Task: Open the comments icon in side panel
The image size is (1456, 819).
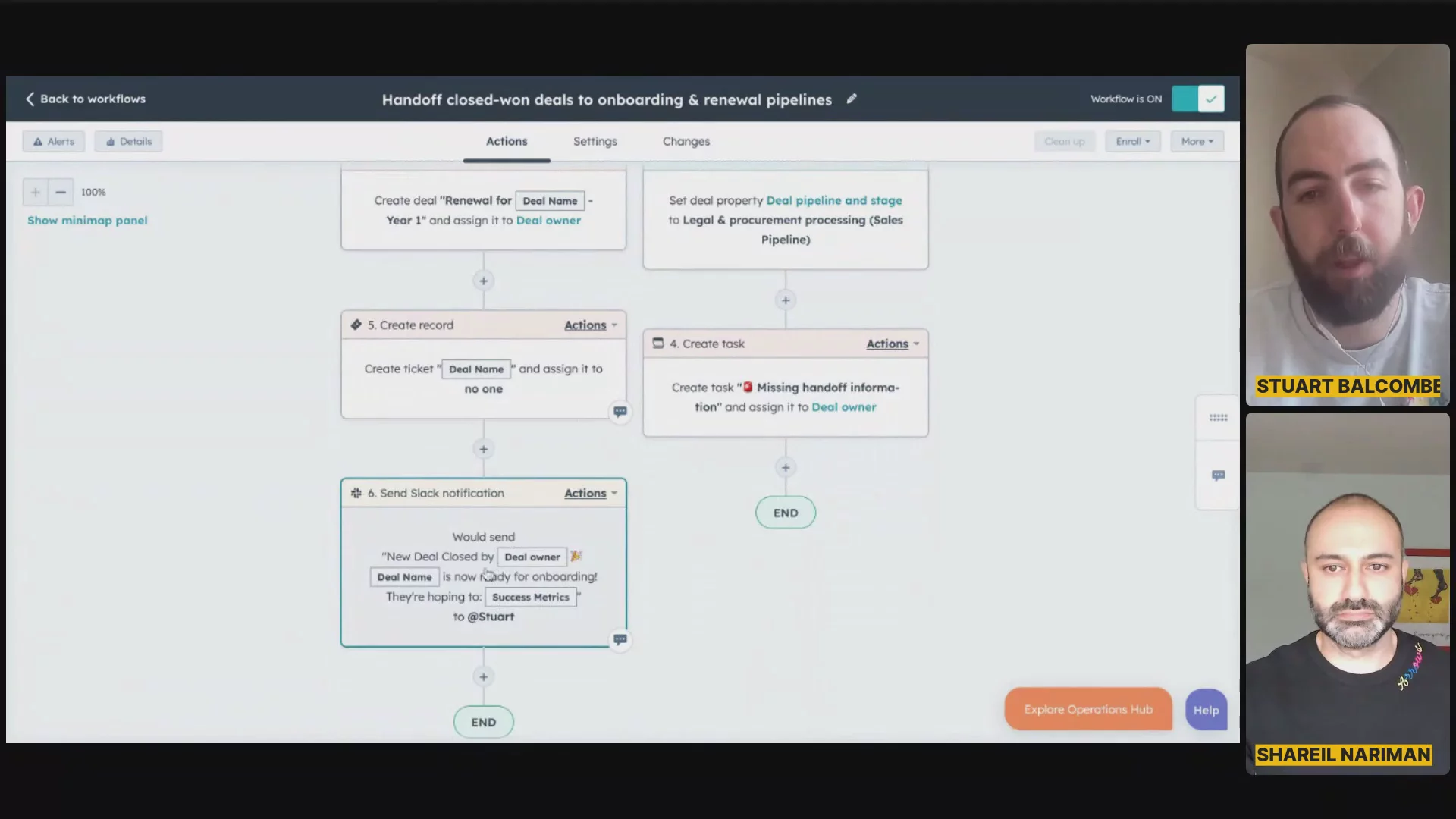Action: coord(1218,475)
